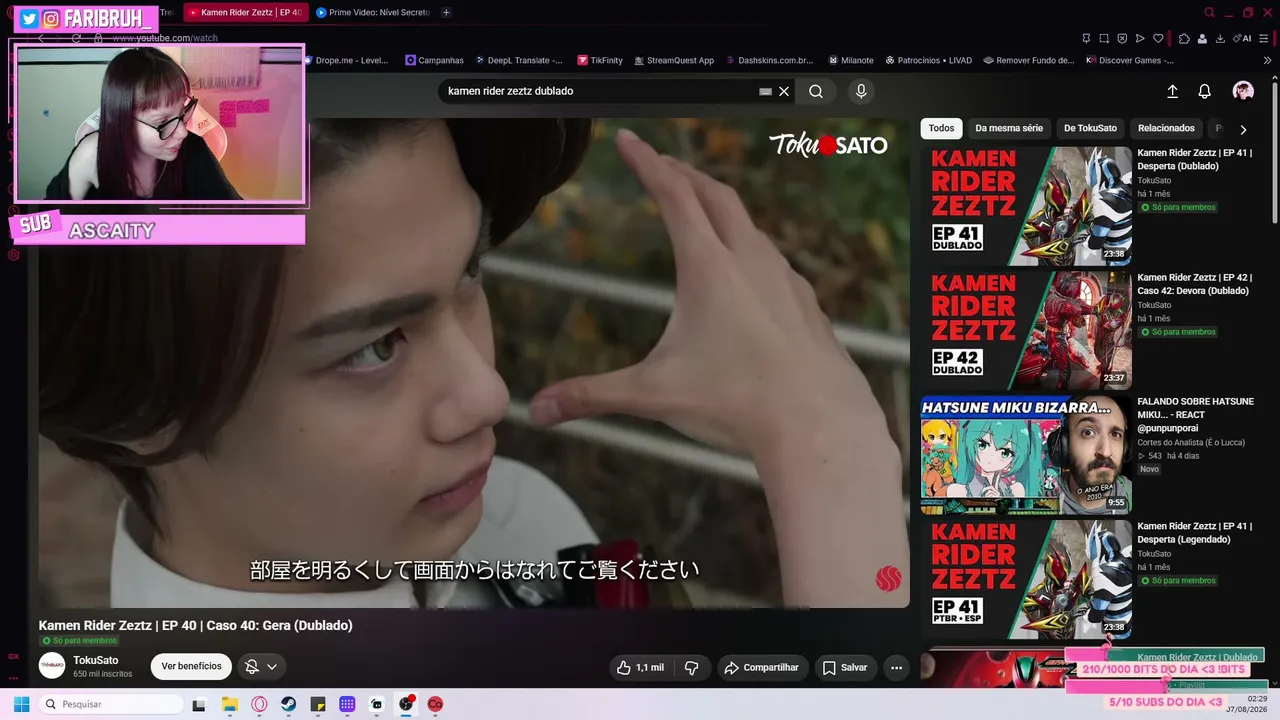Open the Dashskins.com.br bookmark
The image size is (1280, 720).
coord(769,60)
